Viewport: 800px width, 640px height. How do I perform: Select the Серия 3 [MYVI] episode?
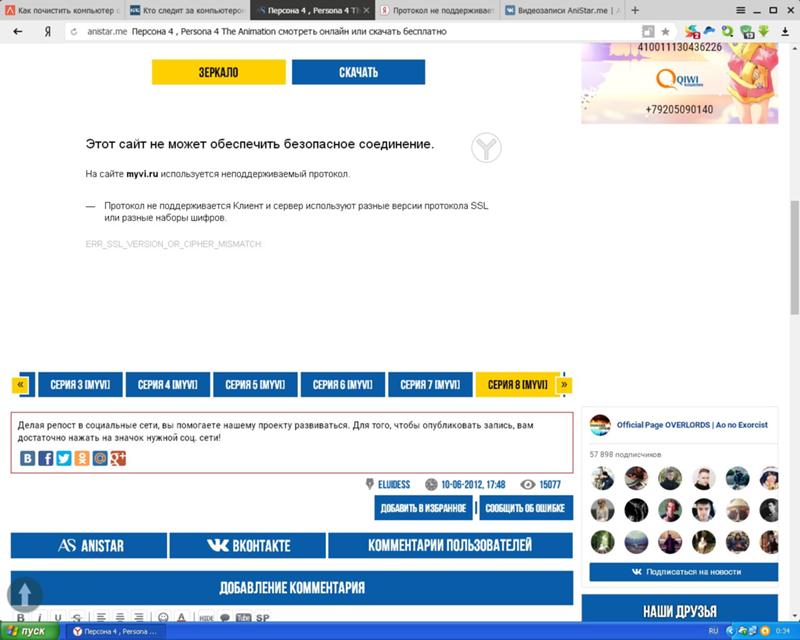click(80, 384)
